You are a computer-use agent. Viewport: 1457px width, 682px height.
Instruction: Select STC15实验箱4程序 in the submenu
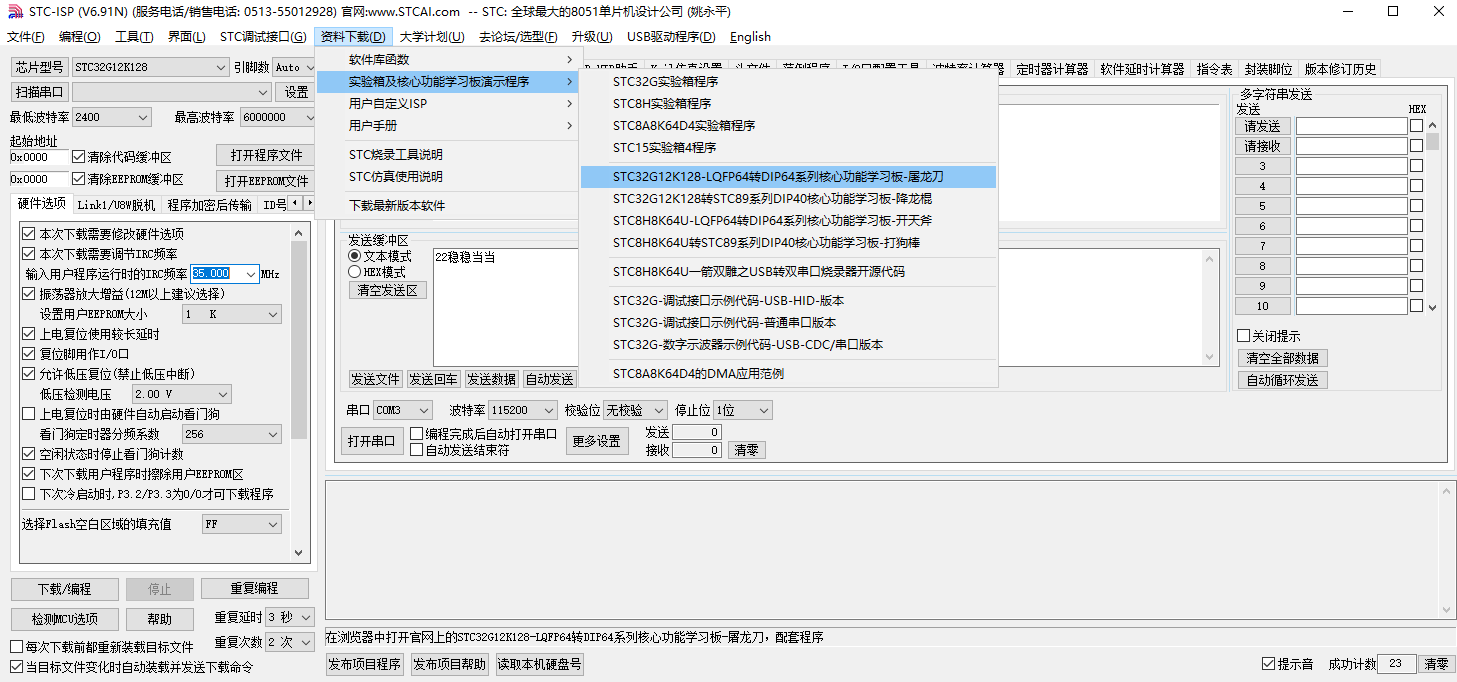pos(788,148)
